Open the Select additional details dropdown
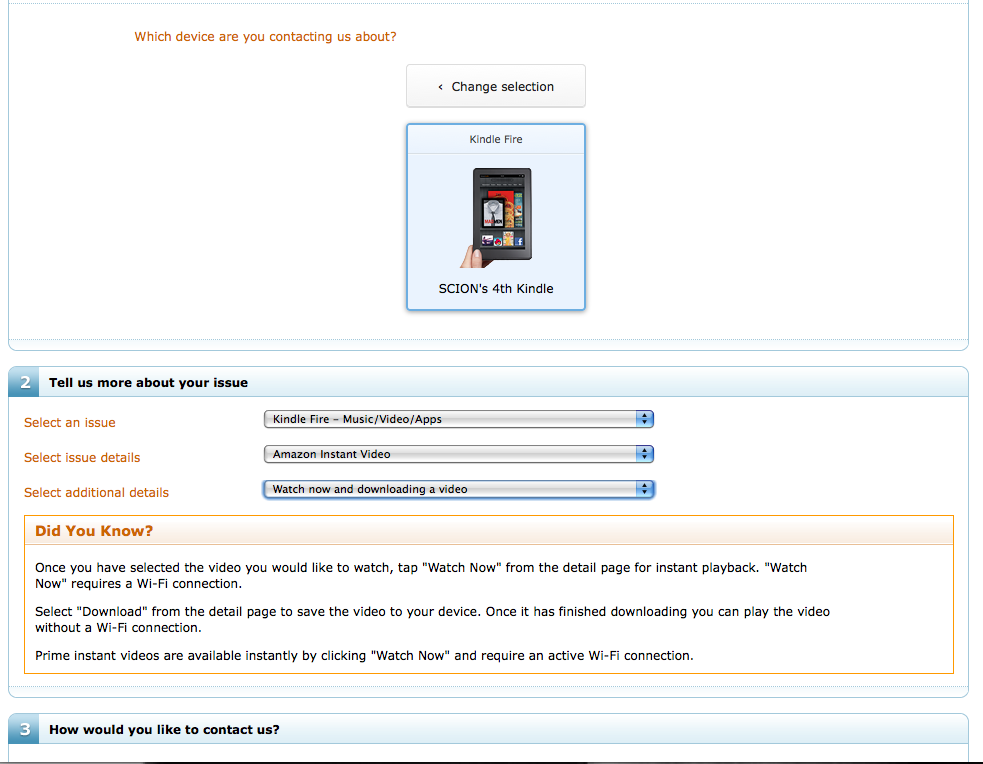 458,489
